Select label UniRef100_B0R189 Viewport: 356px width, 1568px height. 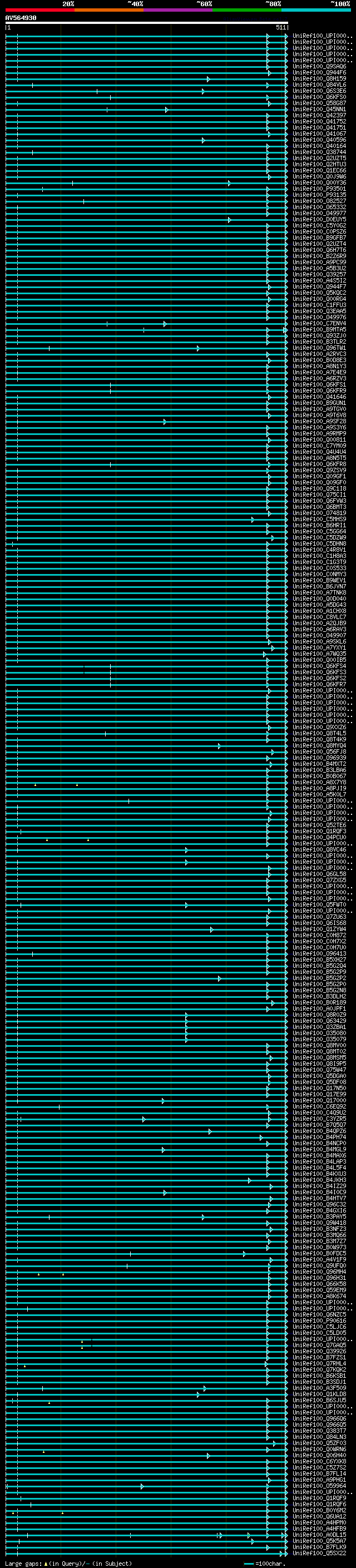point(319,1002)
